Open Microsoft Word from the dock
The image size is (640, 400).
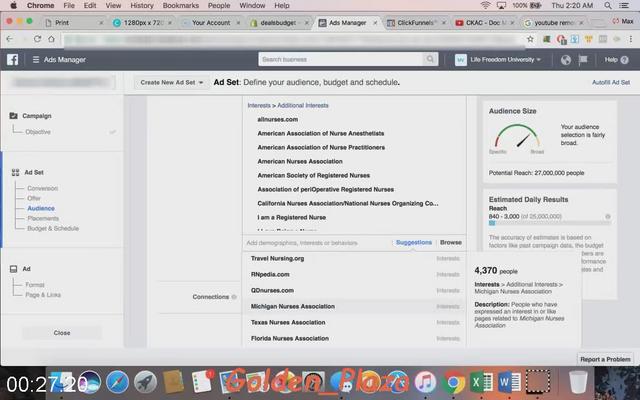coord(509,382)
